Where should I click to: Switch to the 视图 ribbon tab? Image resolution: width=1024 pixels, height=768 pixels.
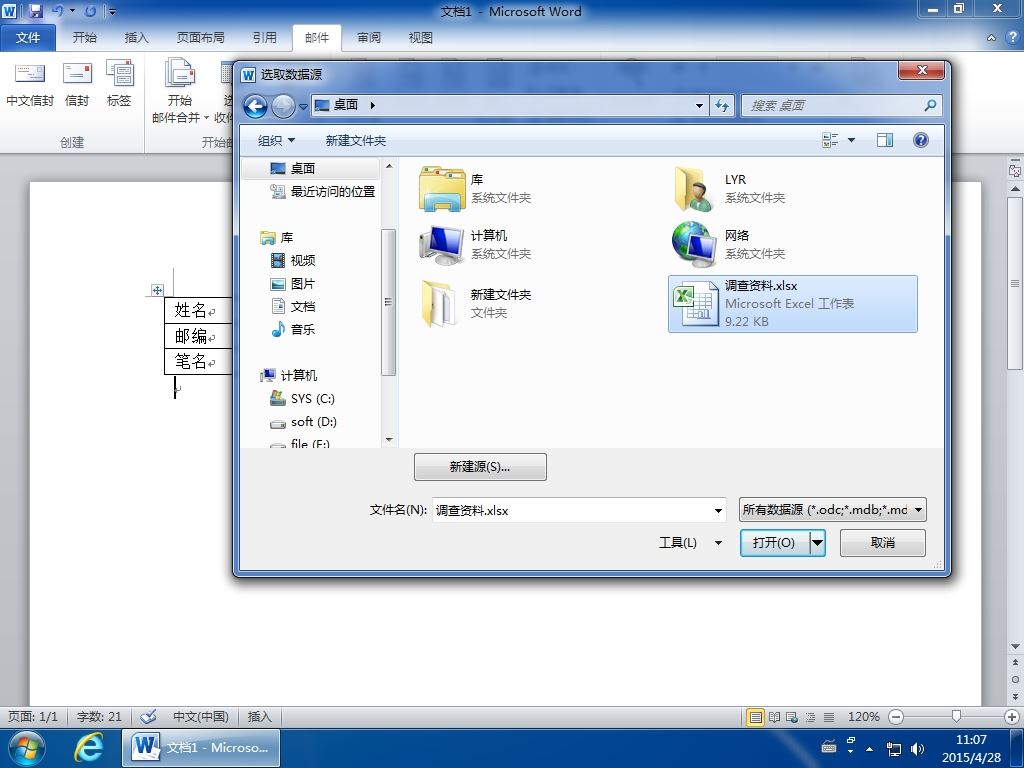coord(421,38)
